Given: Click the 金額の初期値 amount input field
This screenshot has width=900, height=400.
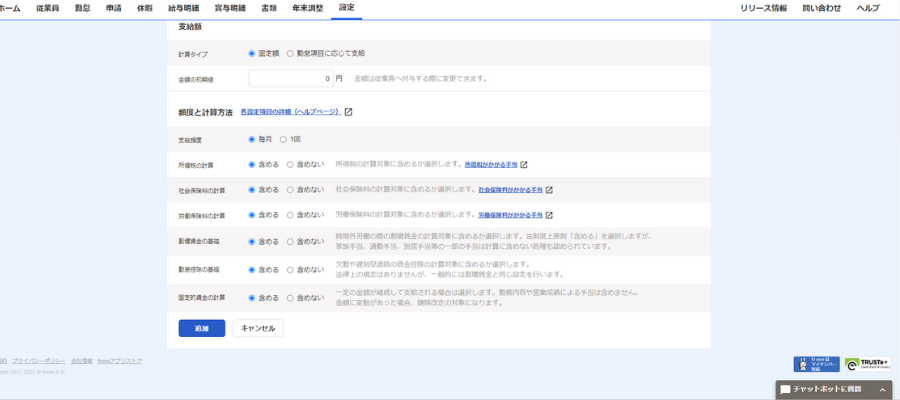Looking at the screenshot, I should coord(290,78).
